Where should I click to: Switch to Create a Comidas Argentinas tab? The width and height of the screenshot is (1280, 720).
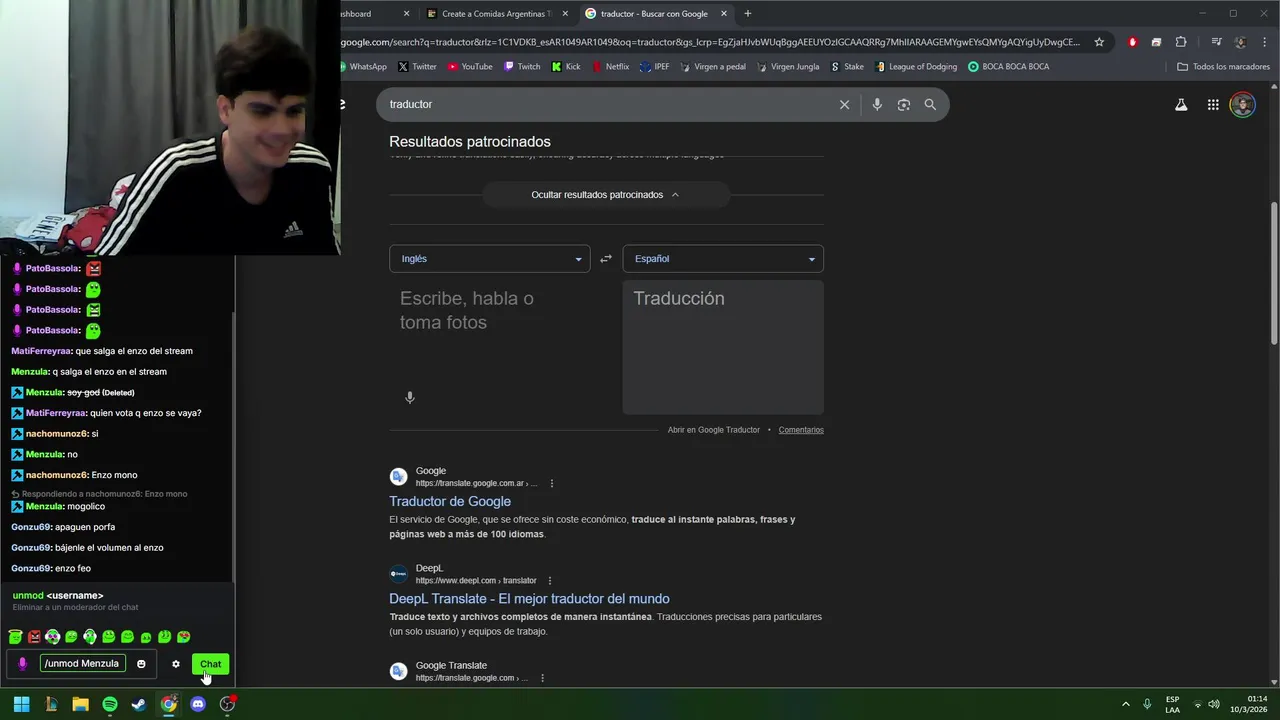pos(496,14)
